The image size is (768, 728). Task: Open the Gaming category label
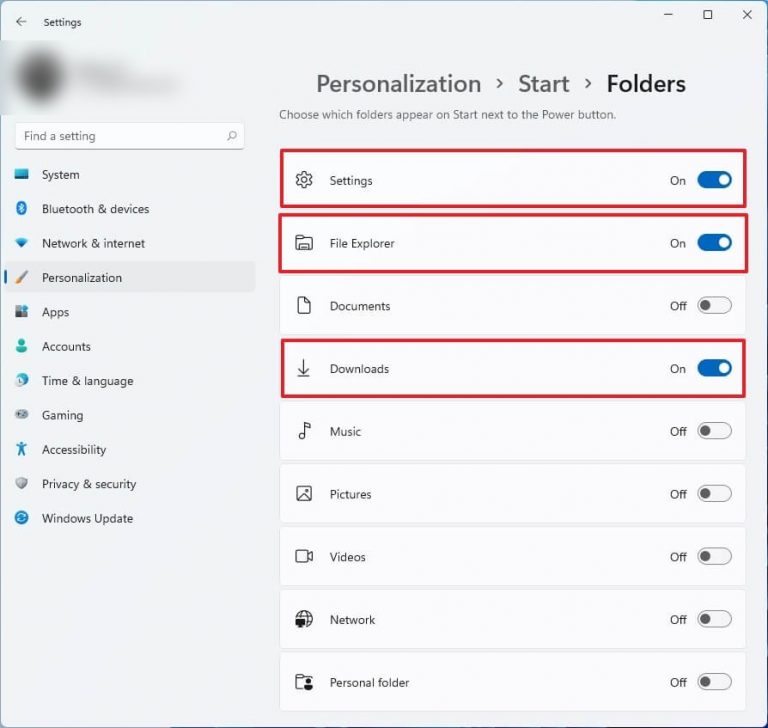pyautogui.click(x=63, y=415)
